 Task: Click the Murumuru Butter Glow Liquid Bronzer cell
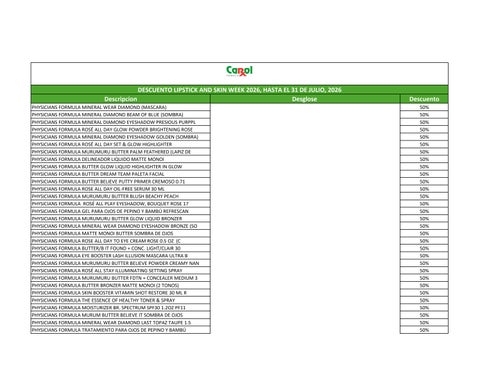121,219
